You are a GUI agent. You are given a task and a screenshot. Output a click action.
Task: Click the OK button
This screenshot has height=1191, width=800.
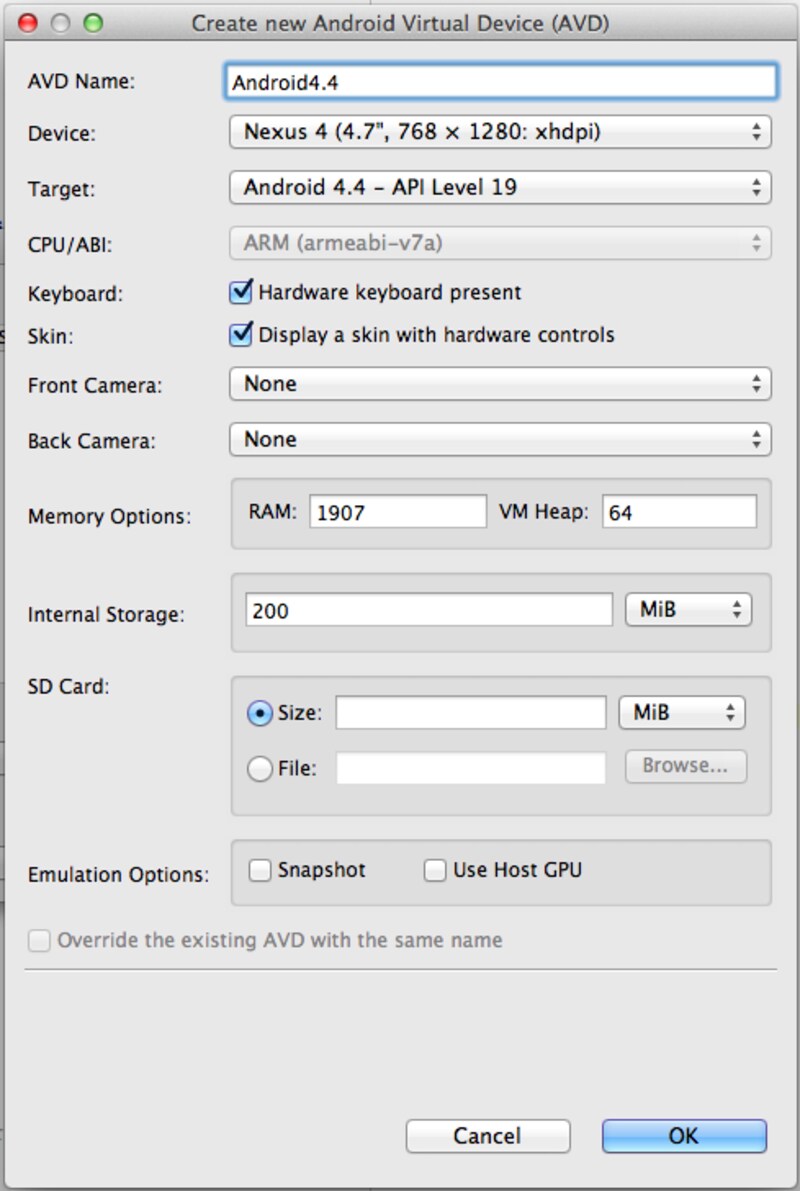coord(683,1136)
